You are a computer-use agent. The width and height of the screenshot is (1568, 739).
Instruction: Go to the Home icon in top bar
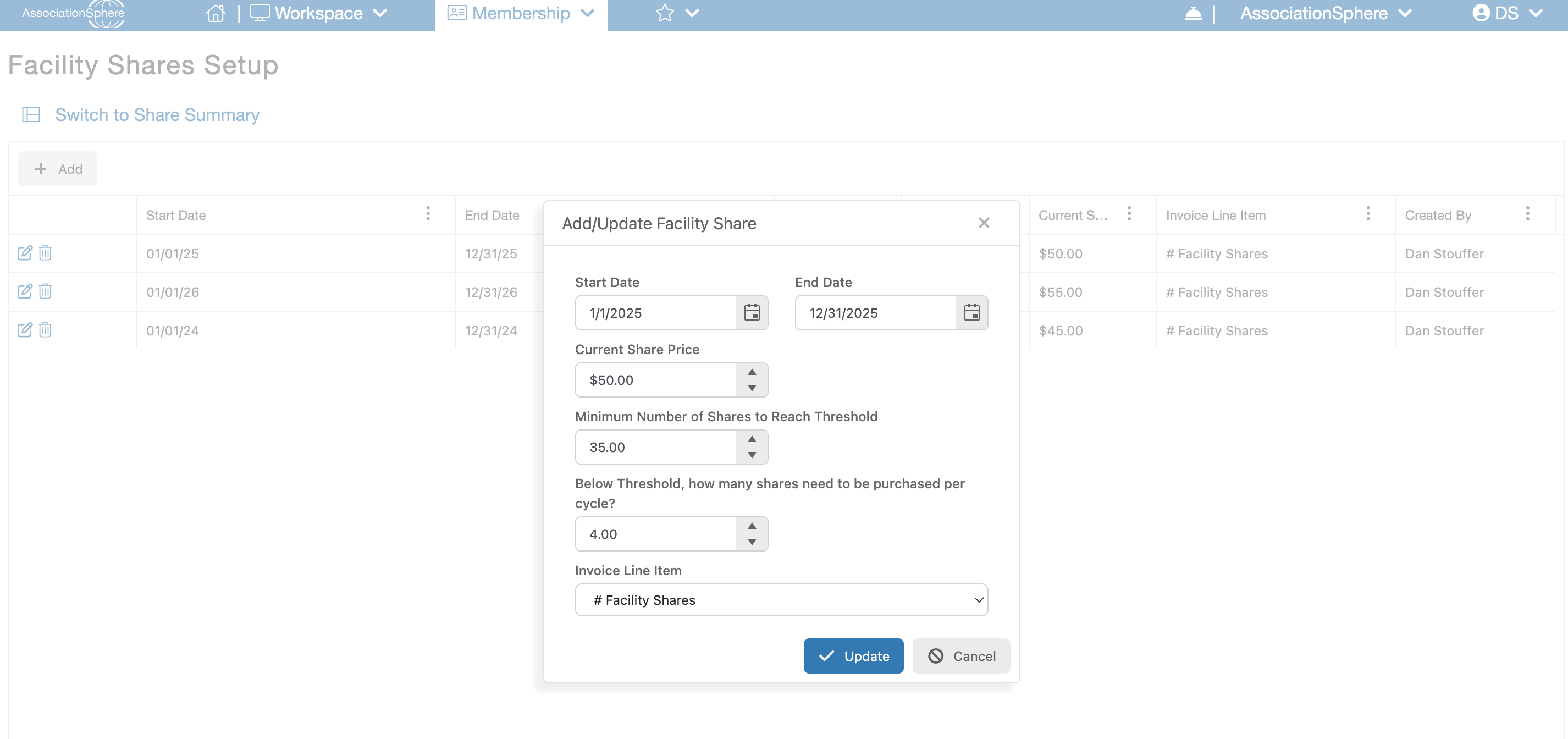(216, 13)
